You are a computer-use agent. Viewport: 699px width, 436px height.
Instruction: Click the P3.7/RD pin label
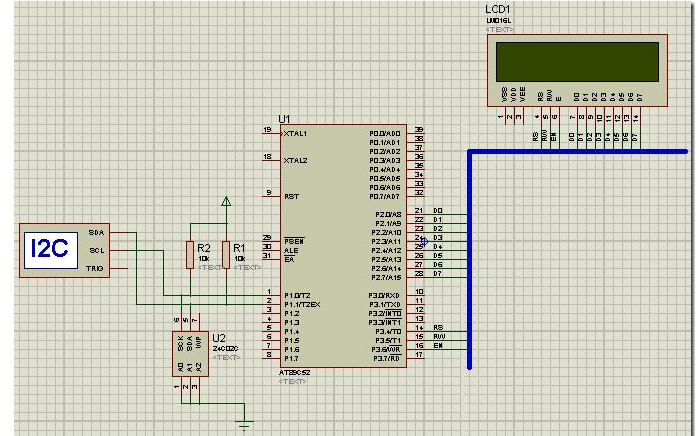tap(387, 358)
